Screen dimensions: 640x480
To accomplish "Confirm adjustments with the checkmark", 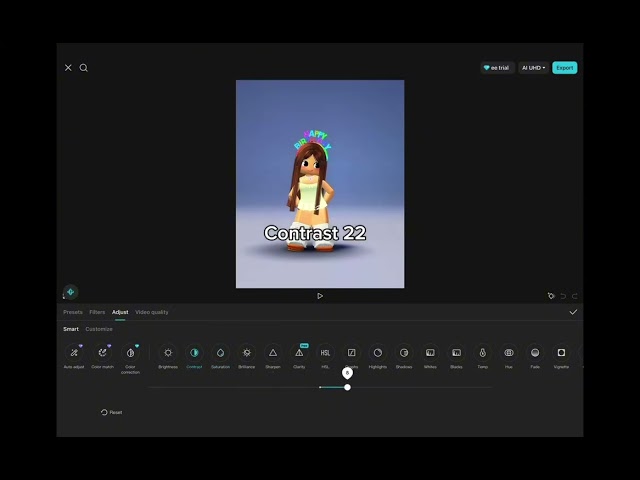I will tap(573, 312).
